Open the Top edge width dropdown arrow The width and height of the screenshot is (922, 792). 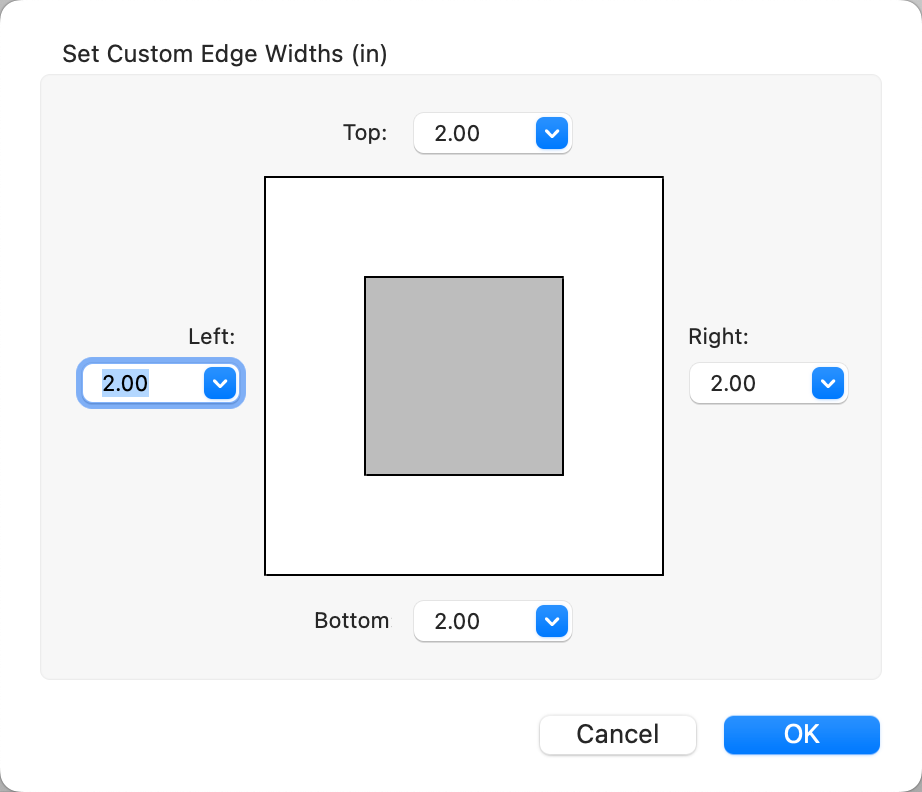(x=552, y=133)
